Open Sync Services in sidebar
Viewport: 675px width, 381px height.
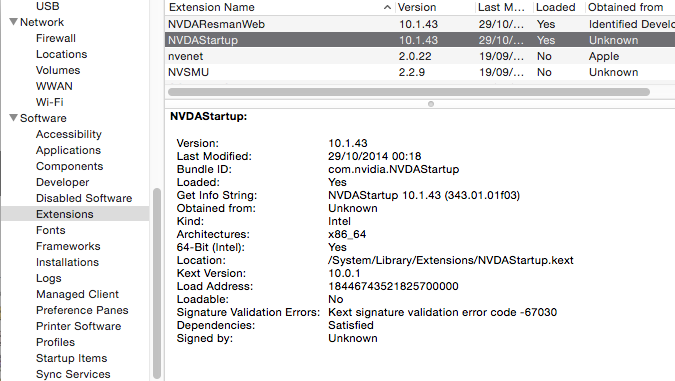pyautogui.click(x=73, y=375)
